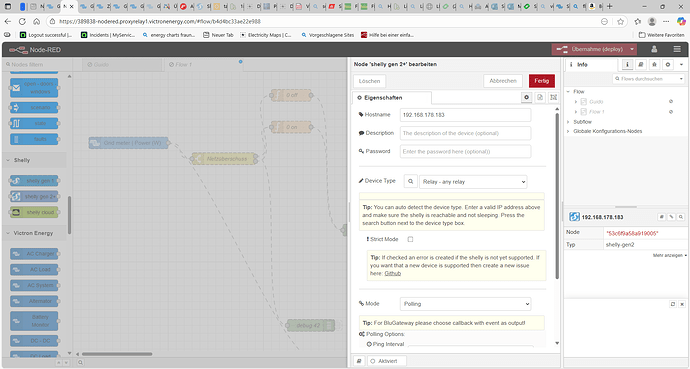Go back in browser history
This screenshot has height=369, width=690.
click(x=7, y=21)
